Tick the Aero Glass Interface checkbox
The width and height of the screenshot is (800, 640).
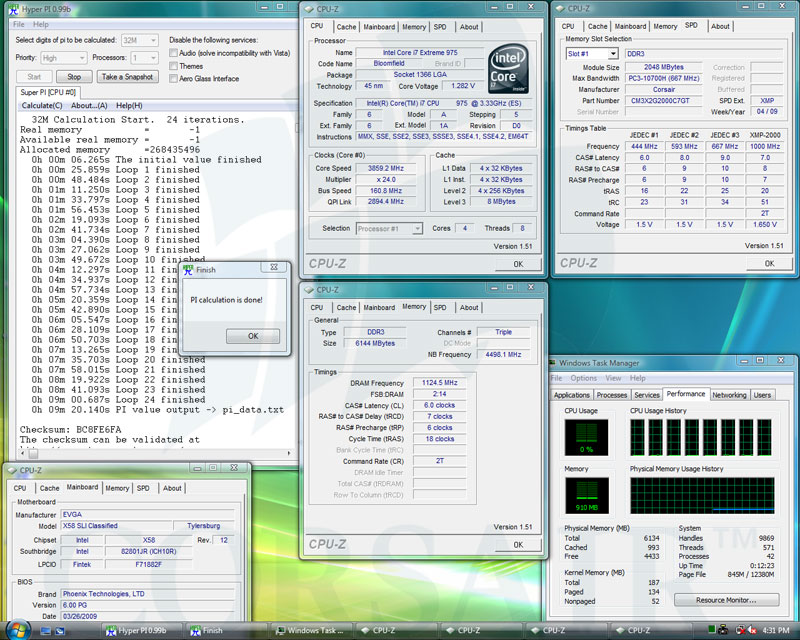point(174,78)
